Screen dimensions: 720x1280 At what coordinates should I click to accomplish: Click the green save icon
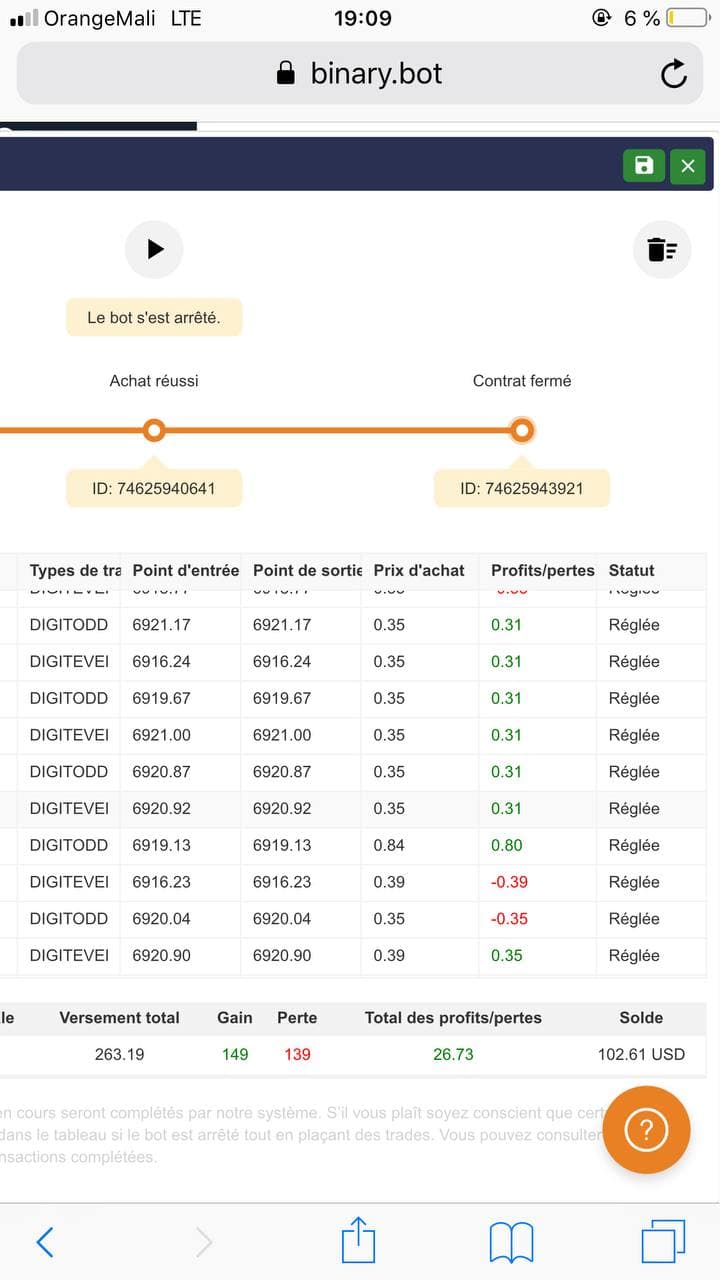click(x=644, y=166)
